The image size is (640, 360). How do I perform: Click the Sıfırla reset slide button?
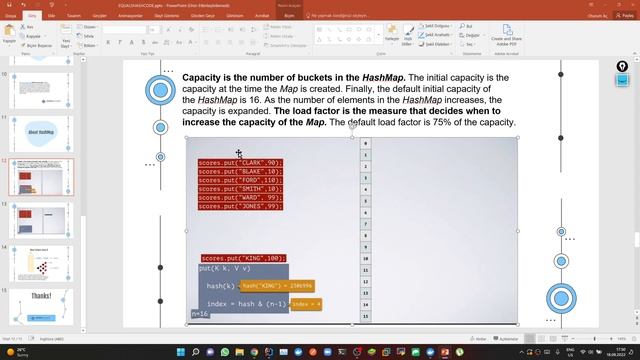pyautogui.click(x=86, y=36)
